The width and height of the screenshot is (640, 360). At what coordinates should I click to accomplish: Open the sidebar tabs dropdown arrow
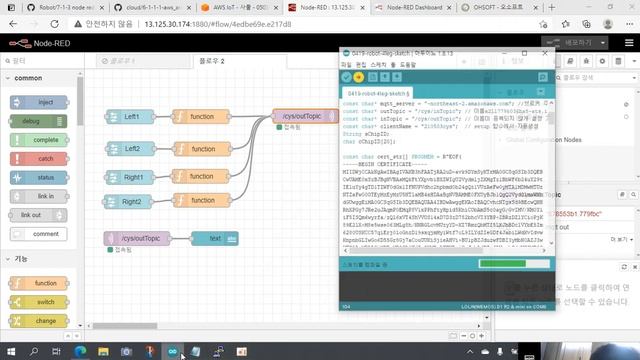(634, 61)
